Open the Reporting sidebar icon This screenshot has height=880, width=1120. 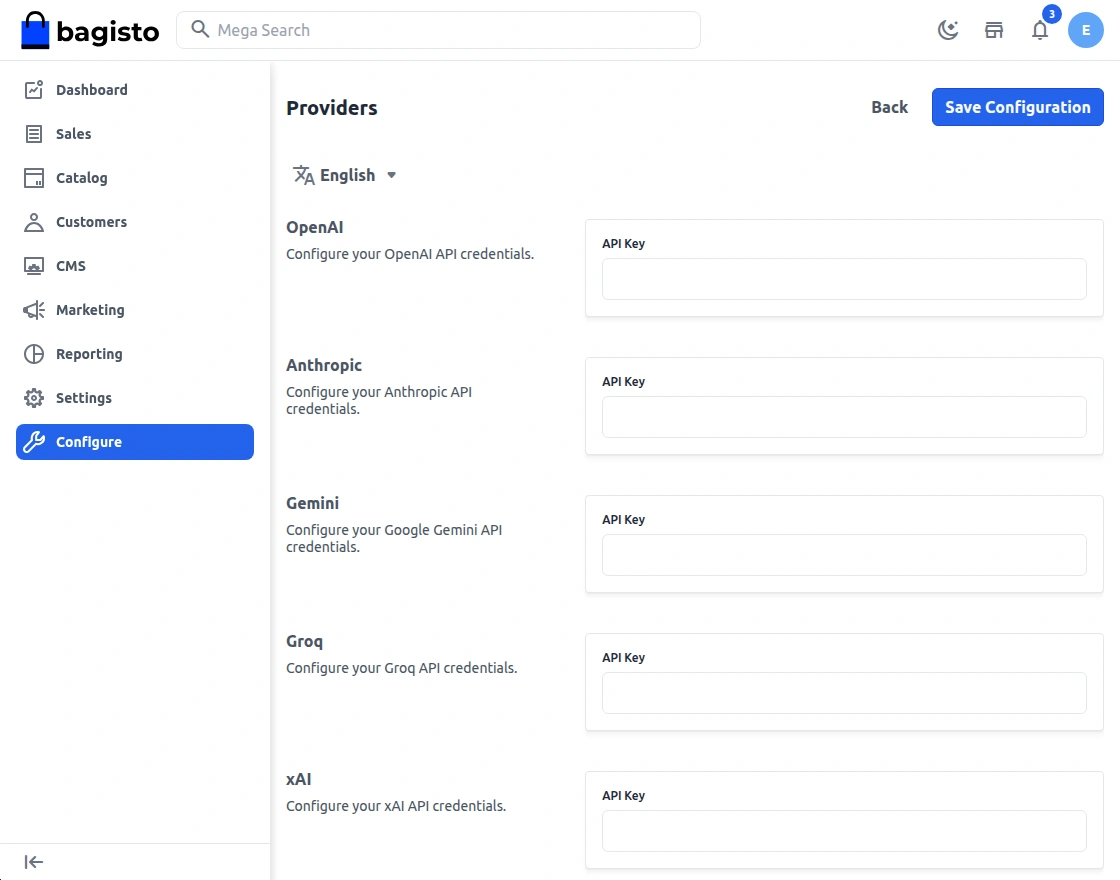pyautogui.click(x=33, y=353)
